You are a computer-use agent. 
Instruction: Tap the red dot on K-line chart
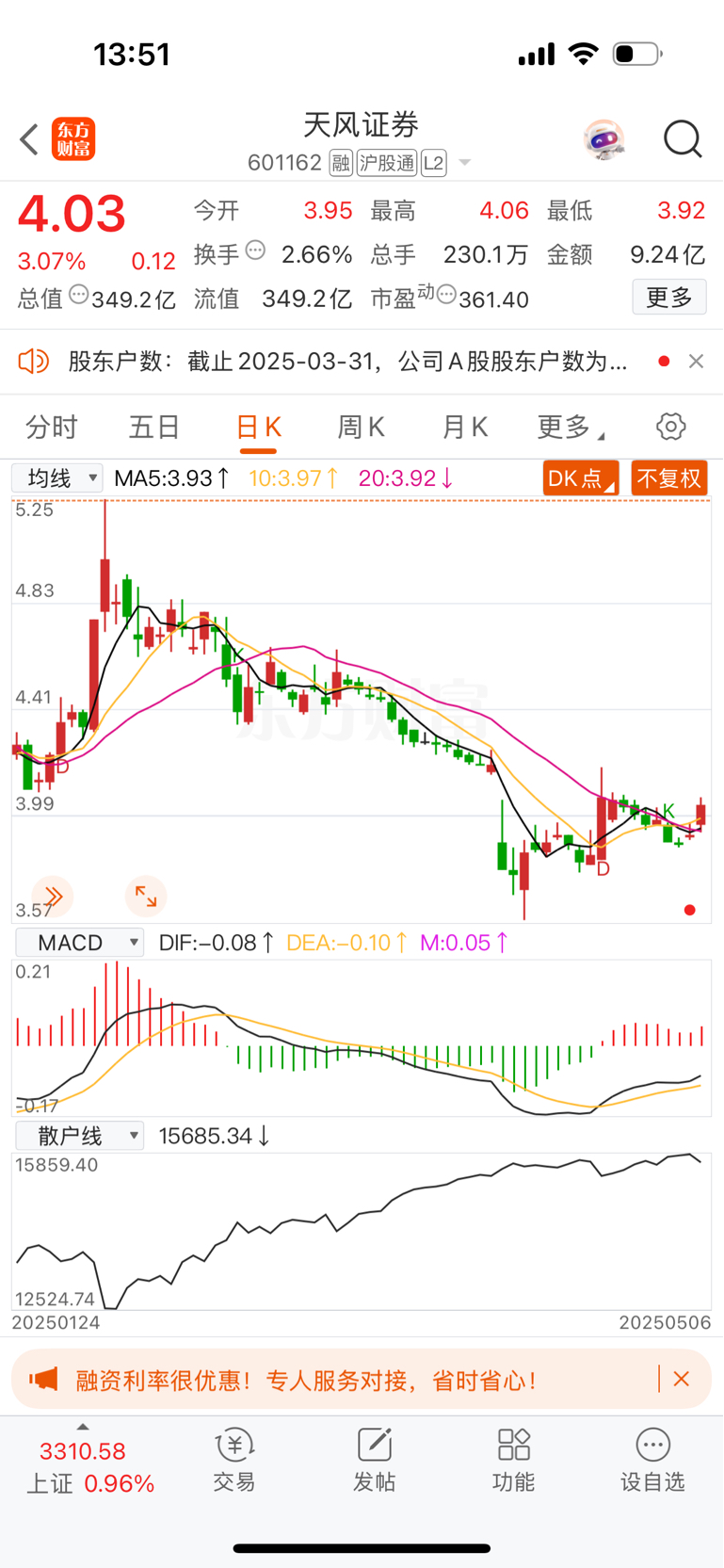(690, 910)
